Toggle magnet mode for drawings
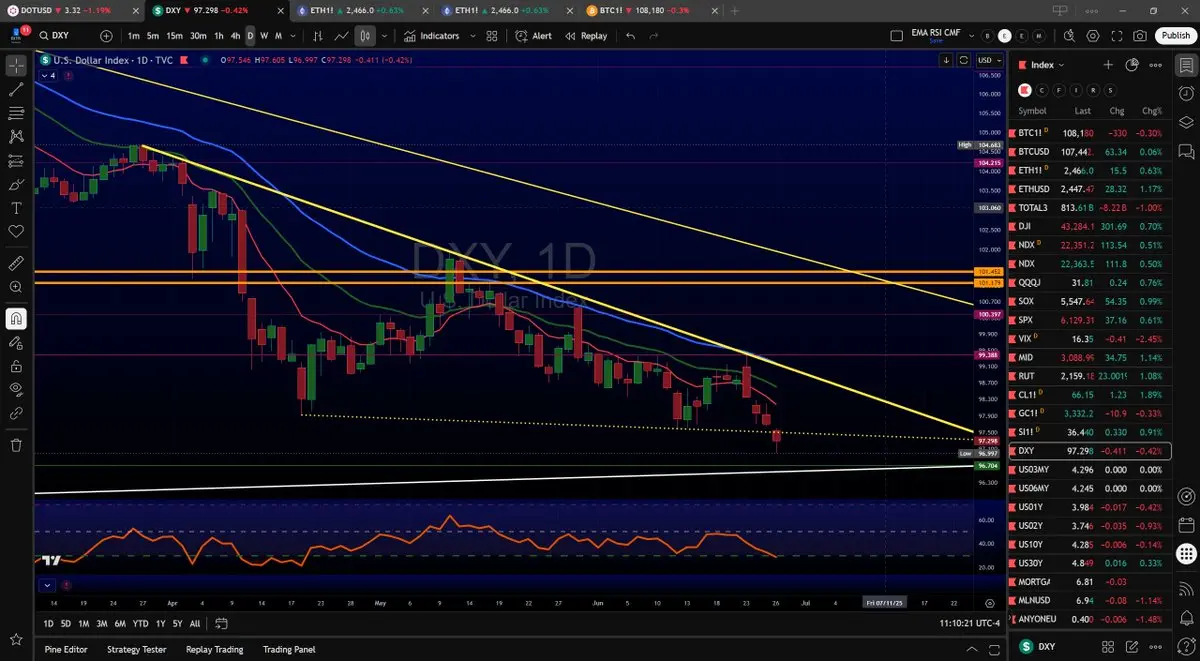The image size is (1200, 661). (16, 319)
